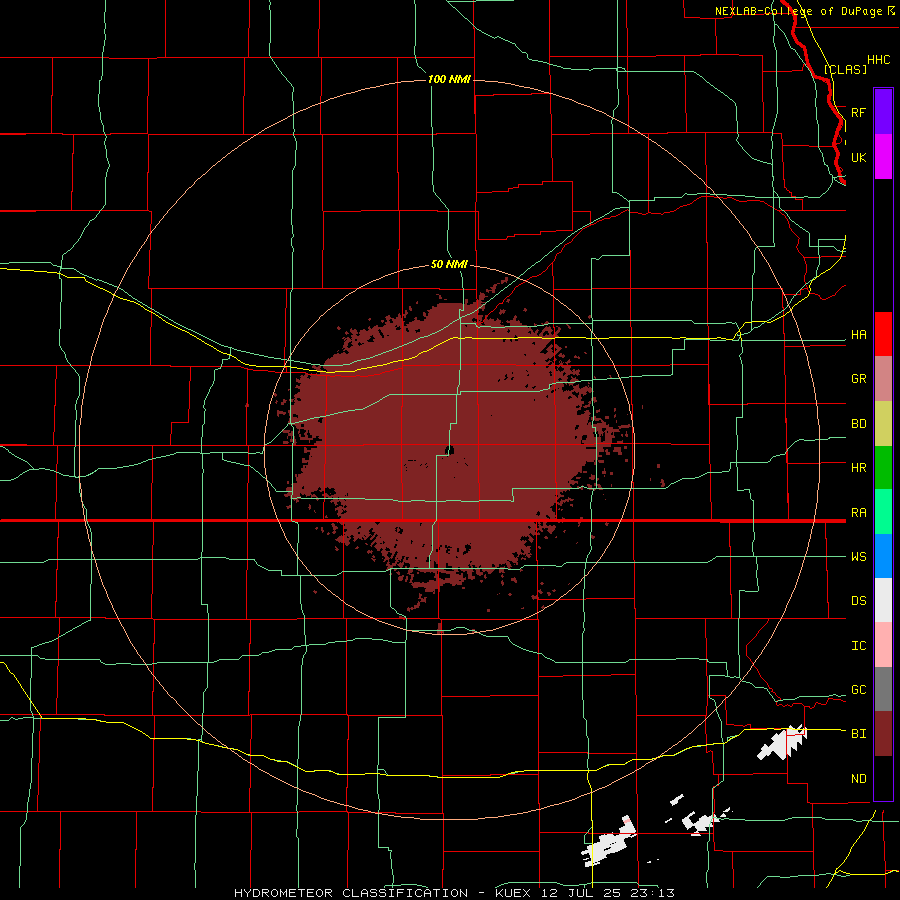Click the WS blue legend swatch

(883, 556)
